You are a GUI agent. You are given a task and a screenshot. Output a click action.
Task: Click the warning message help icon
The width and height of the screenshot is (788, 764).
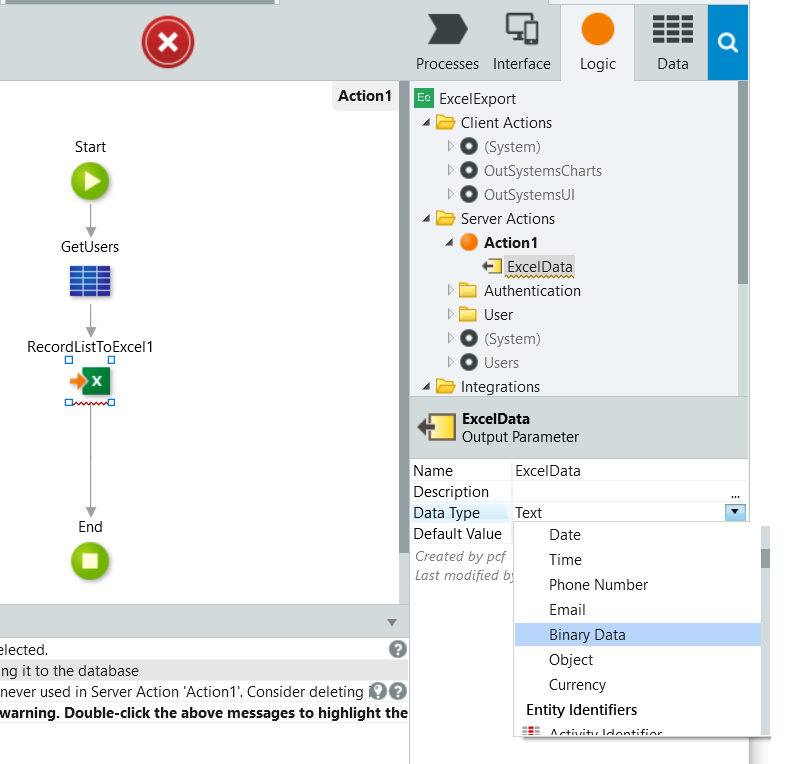coord(397,691)
